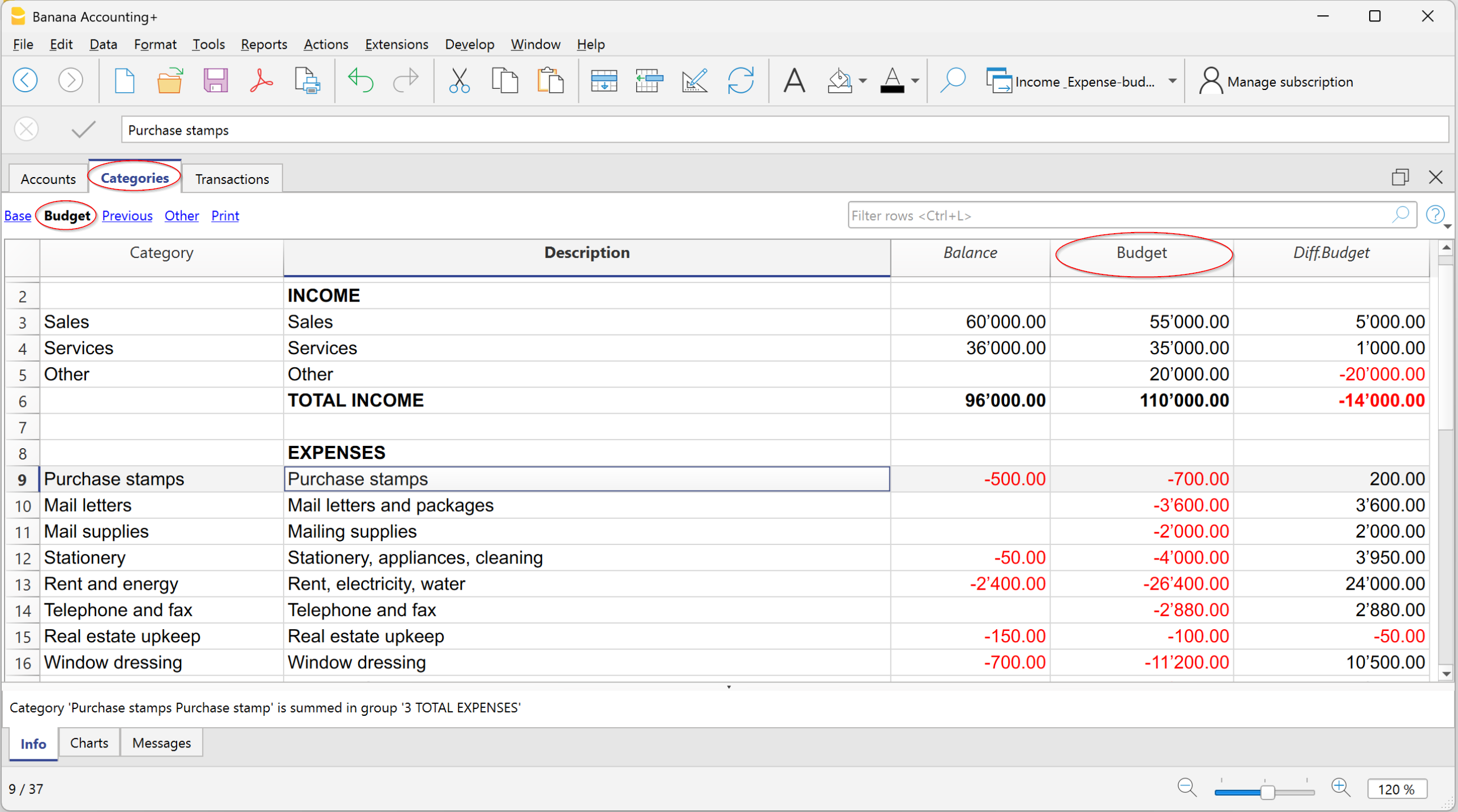This screenshot has height=812, width=1458.
Task: Expand the fill color dropdown arrow
Action: point(863,81)
